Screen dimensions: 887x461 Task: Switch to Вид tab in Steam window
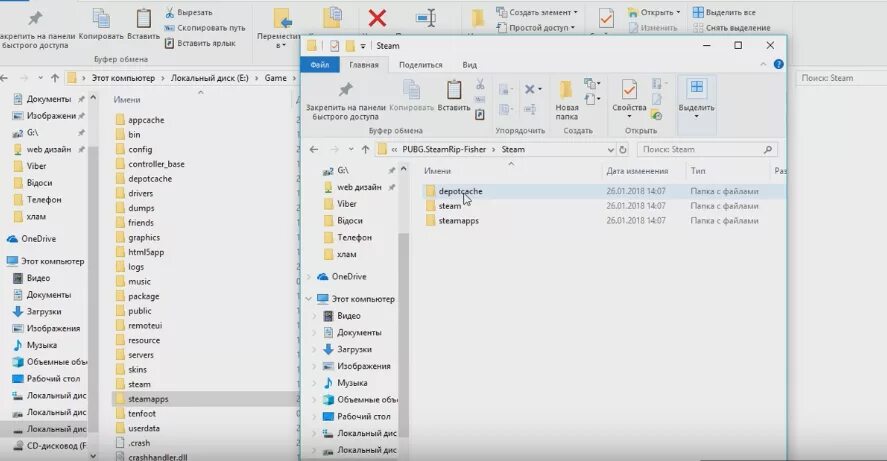pos(470,64)
